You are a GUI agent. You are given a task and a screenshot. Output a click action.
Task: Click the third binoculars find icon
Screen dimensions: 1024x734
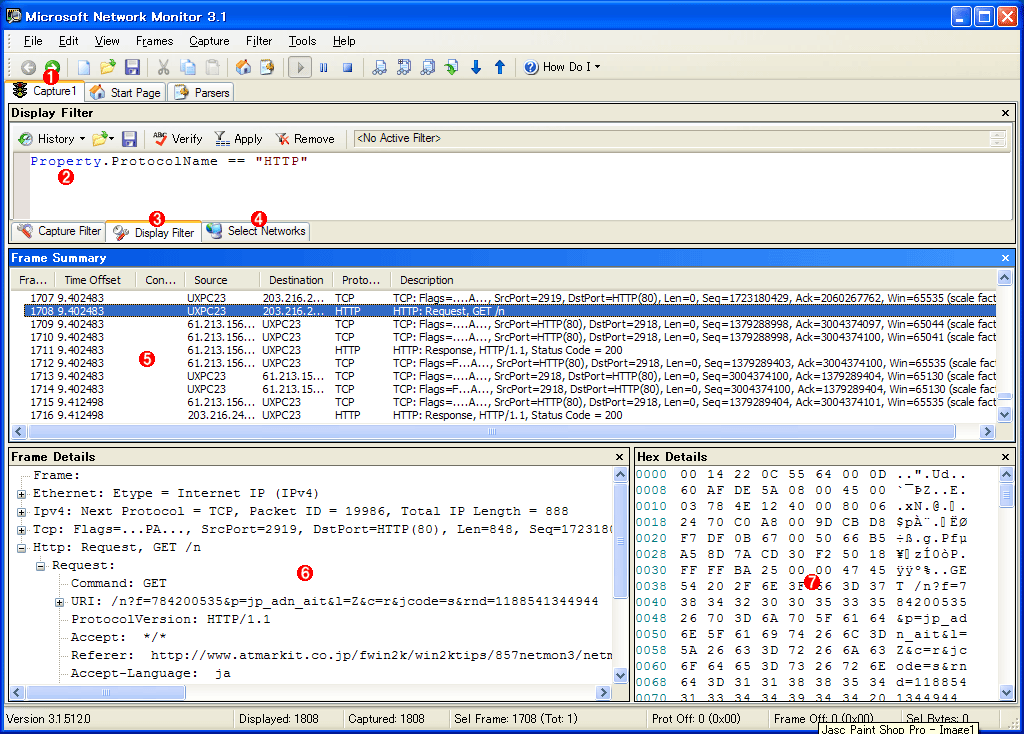pyautogui.click(x=428, y=67)
